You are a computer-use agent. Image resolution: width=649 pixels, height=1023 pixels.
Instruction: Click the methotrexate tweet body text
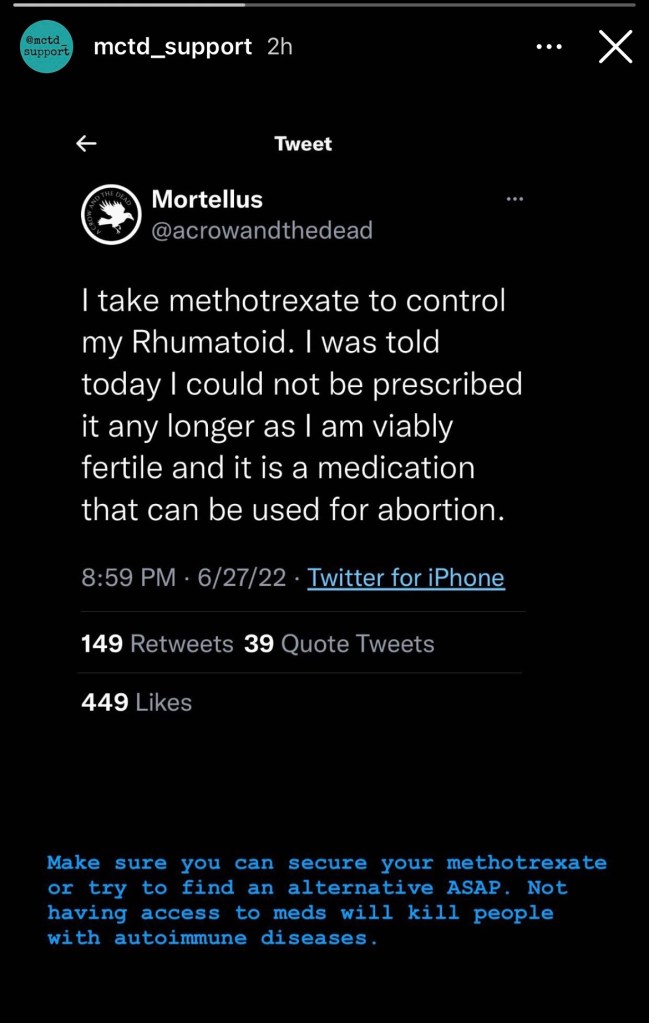point(301,405)
